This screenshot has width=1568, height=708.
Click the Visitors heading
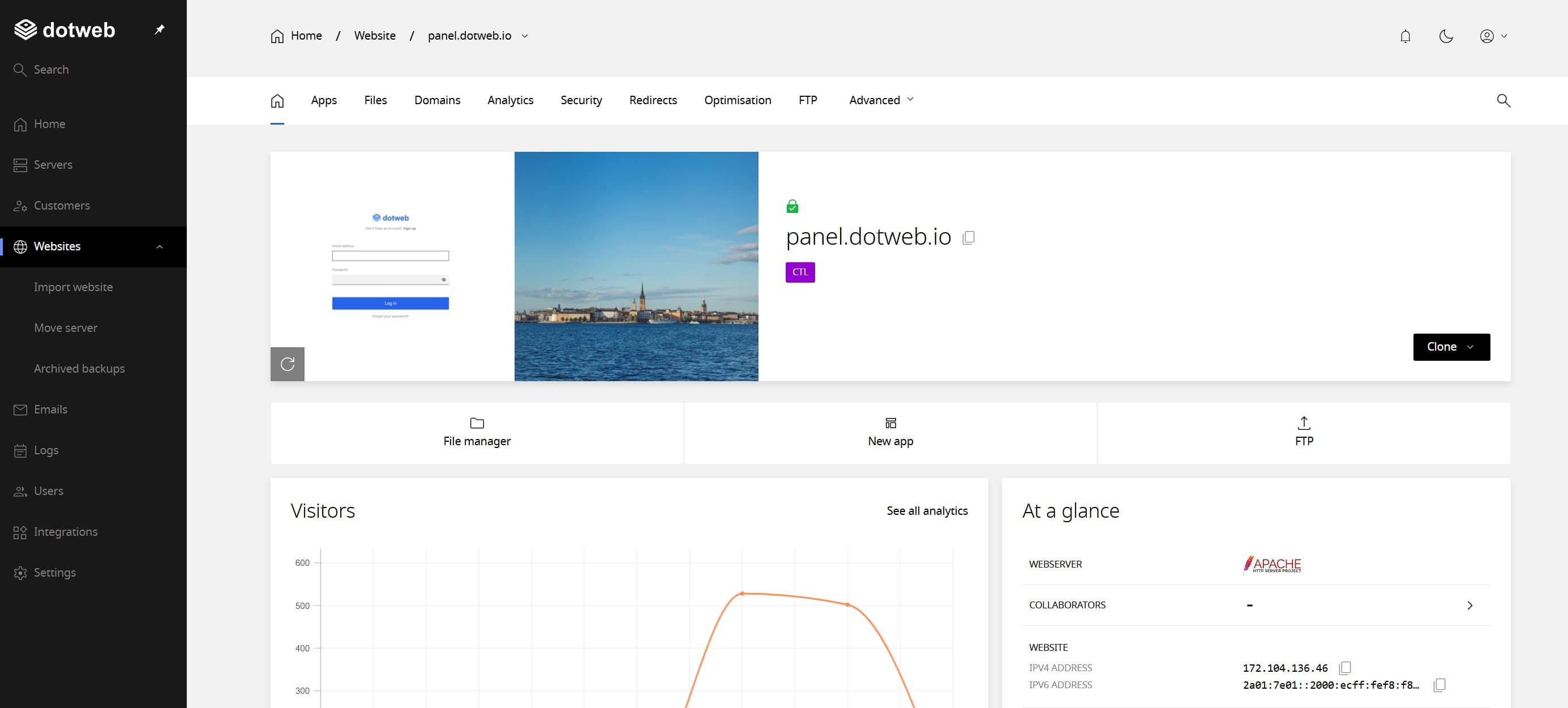323,510
